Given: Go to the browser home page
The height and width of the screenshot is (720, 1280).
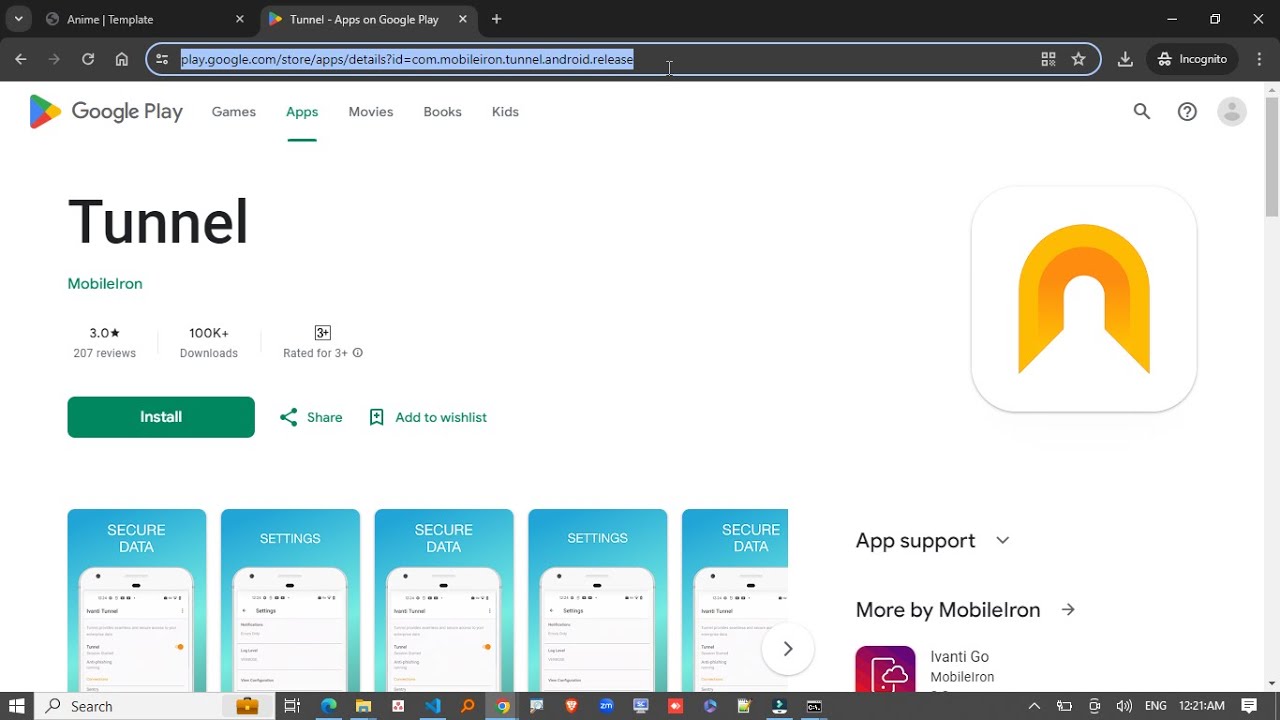Looking at the screenshot, I should (x=122, y=59).
